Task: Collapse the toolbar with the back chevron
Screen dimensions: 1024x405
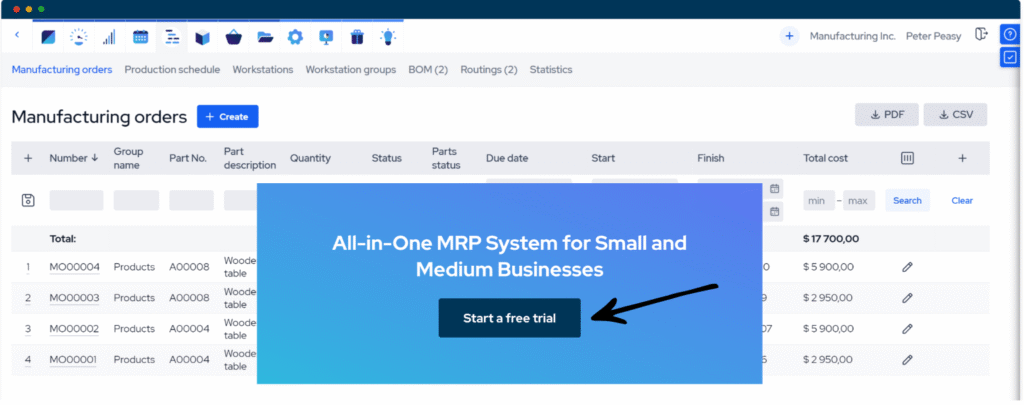Action: [x=17, y=35]
